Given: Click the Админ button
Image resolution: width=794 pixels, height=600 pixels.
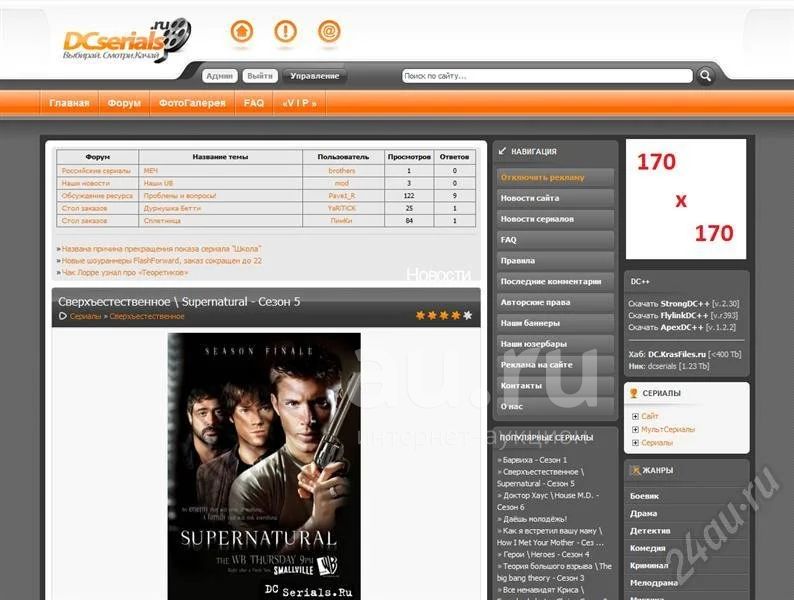Looking at the screenshot, I should [x=219, y=76].
